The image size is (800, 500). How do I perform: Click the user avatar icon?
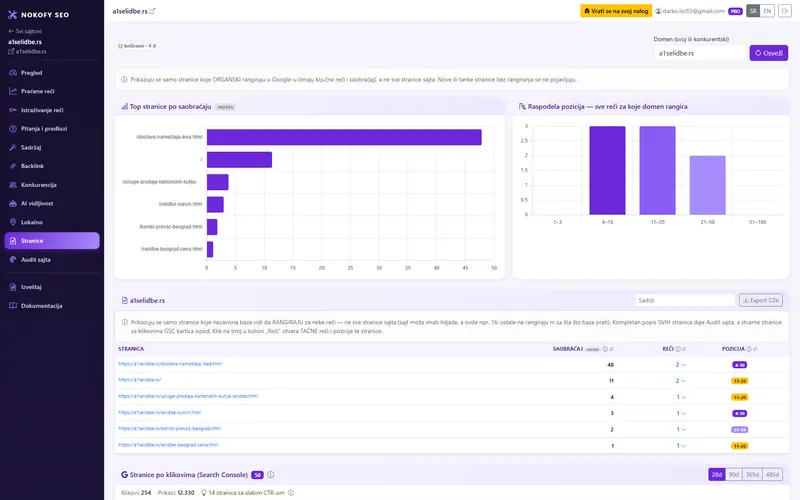(658, 11)
